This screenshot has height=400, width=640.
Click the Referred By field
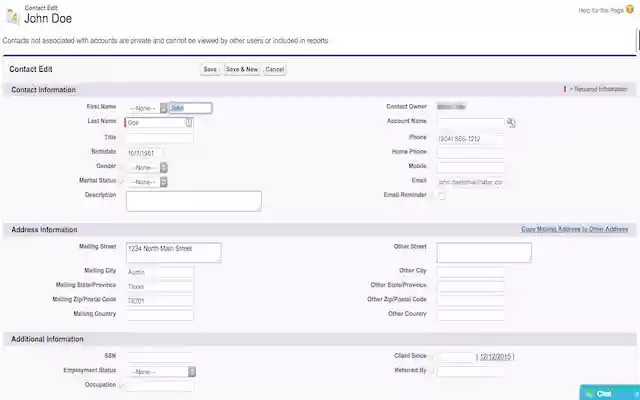pos(471,371)
